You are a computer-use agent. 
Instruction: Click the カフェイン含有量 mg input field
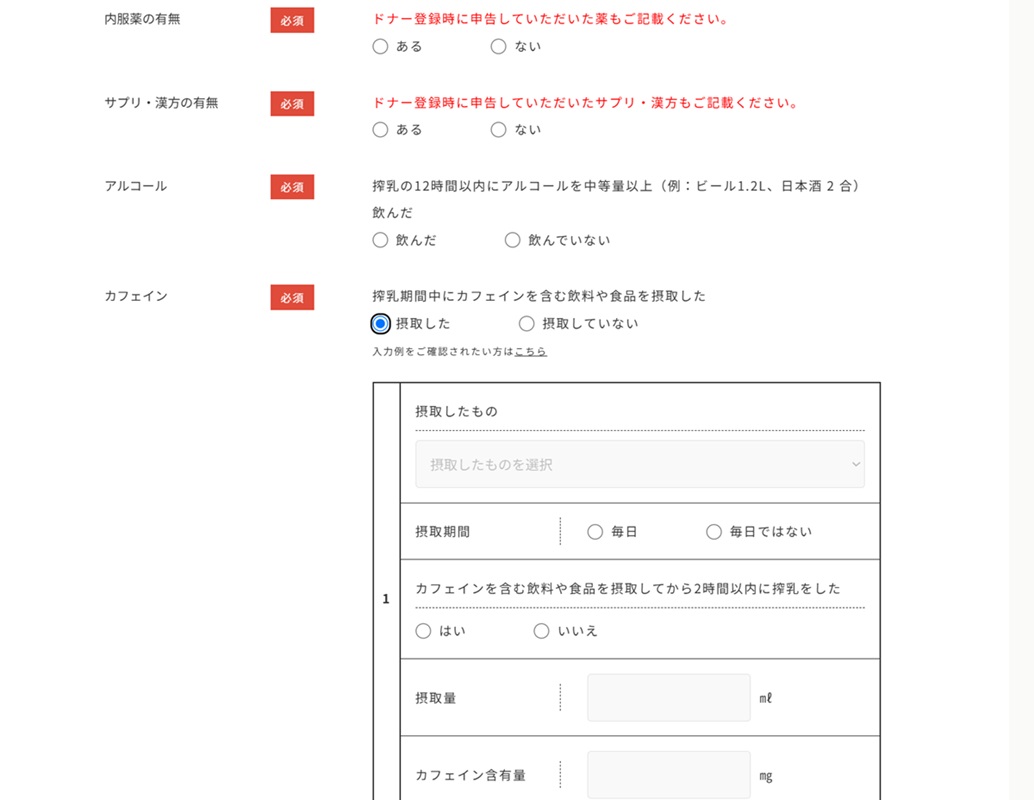[x=669, y=775]
